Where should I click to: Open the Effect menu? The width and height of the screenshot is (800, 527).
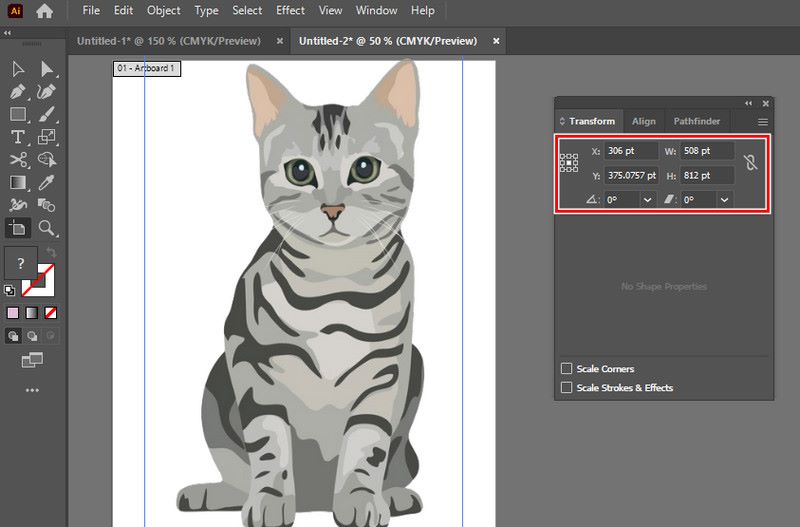pyautogui.click(x=290, y=10)
